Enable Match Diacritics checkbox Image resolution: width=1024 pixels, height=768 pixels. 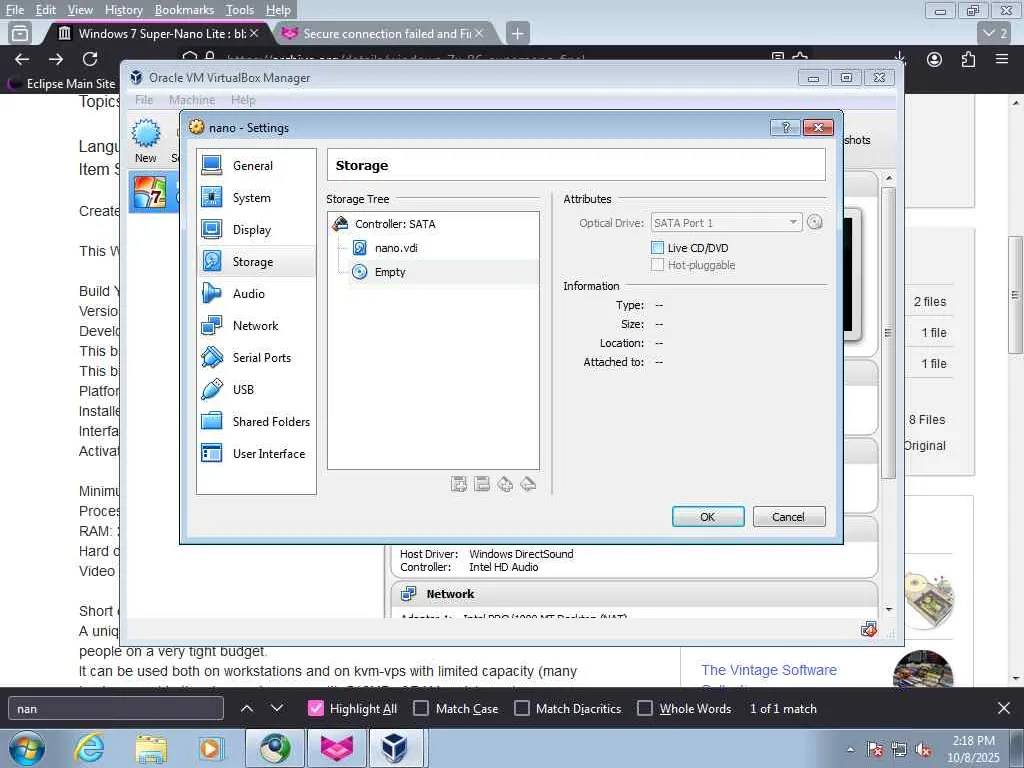[522, 709]
